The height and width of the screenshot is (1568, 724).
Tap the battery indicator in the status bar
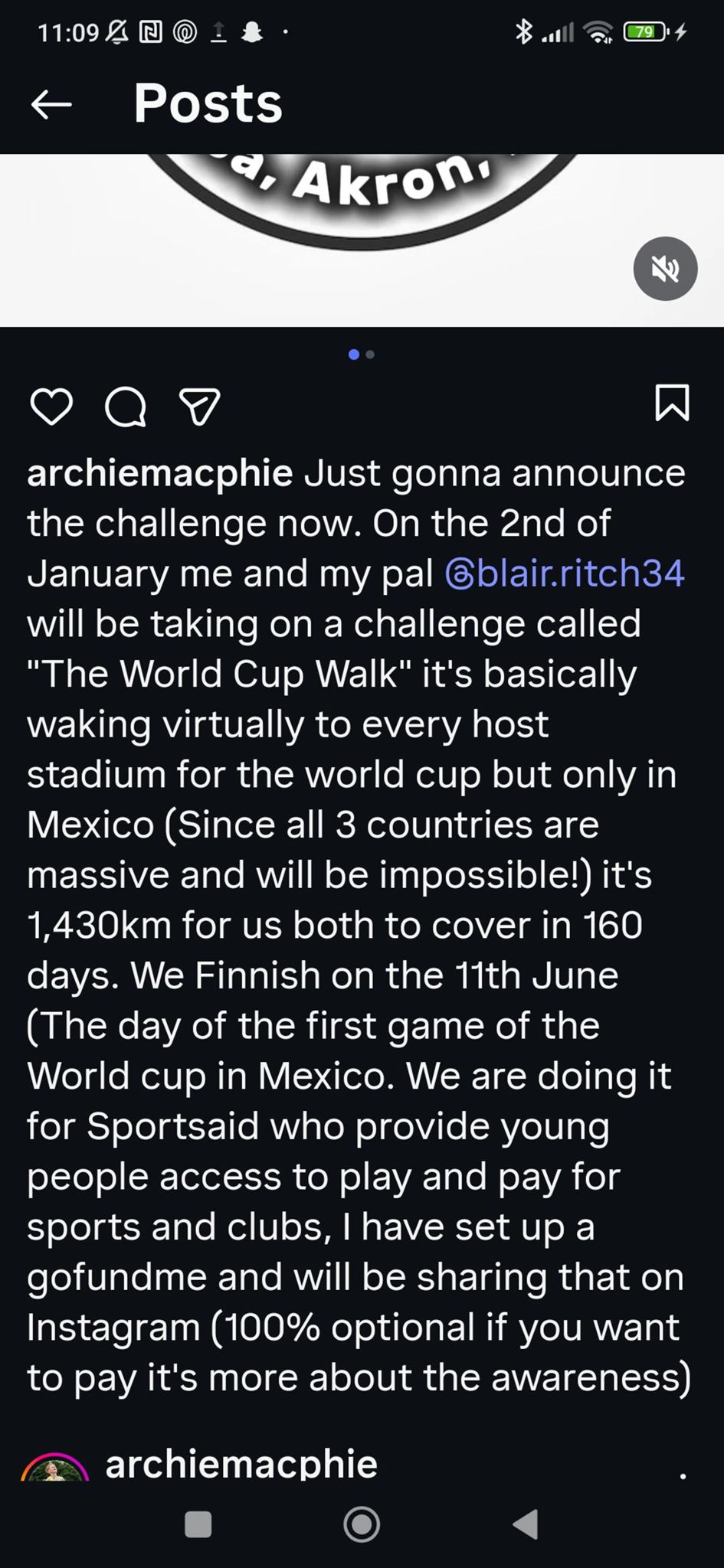(646, 32)
